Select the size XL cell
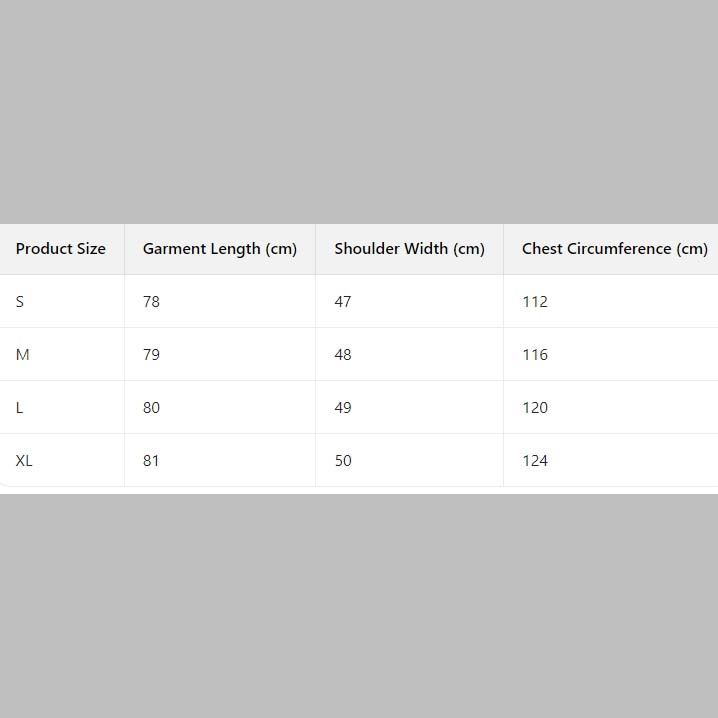 click(24, 461)
